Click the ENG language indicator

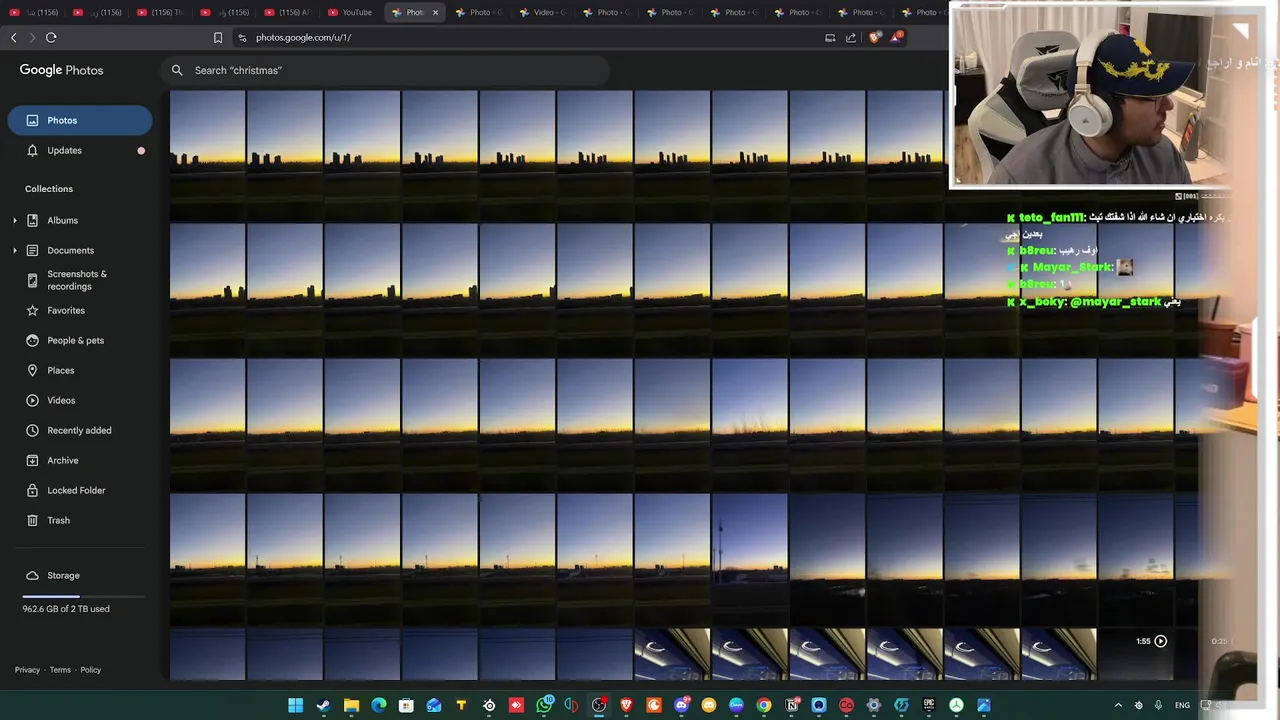pos(1182,705)
